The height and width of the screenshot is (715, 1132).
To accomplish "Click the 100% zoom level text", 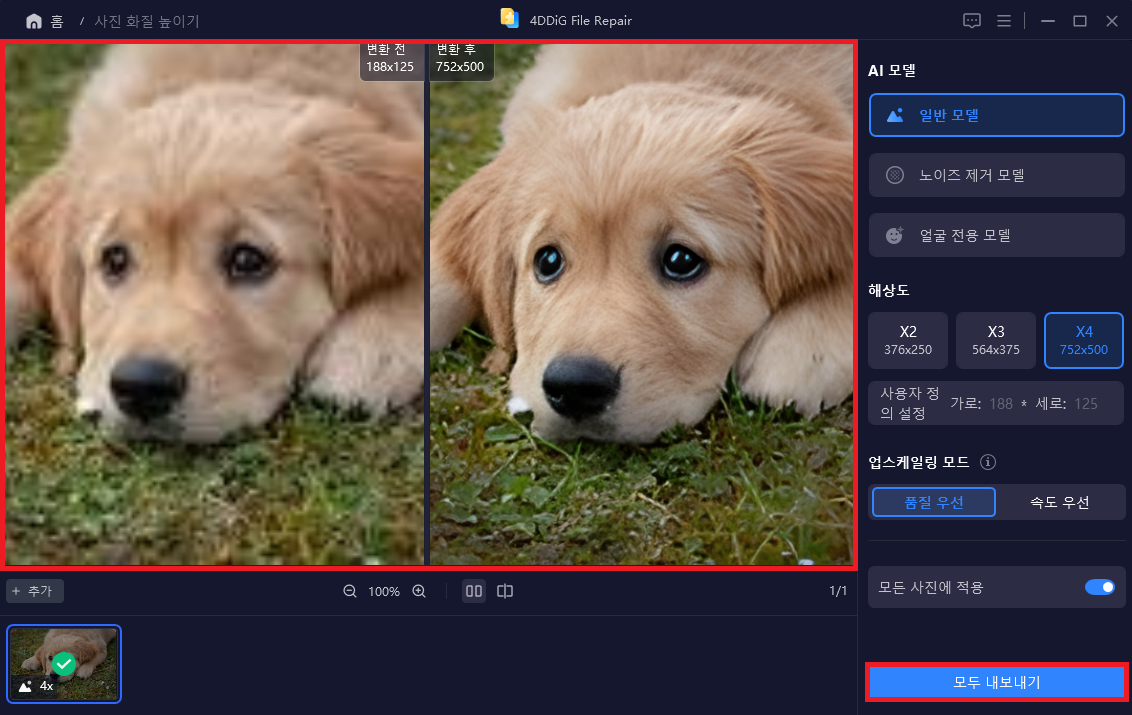I will (x=384, y=592).
